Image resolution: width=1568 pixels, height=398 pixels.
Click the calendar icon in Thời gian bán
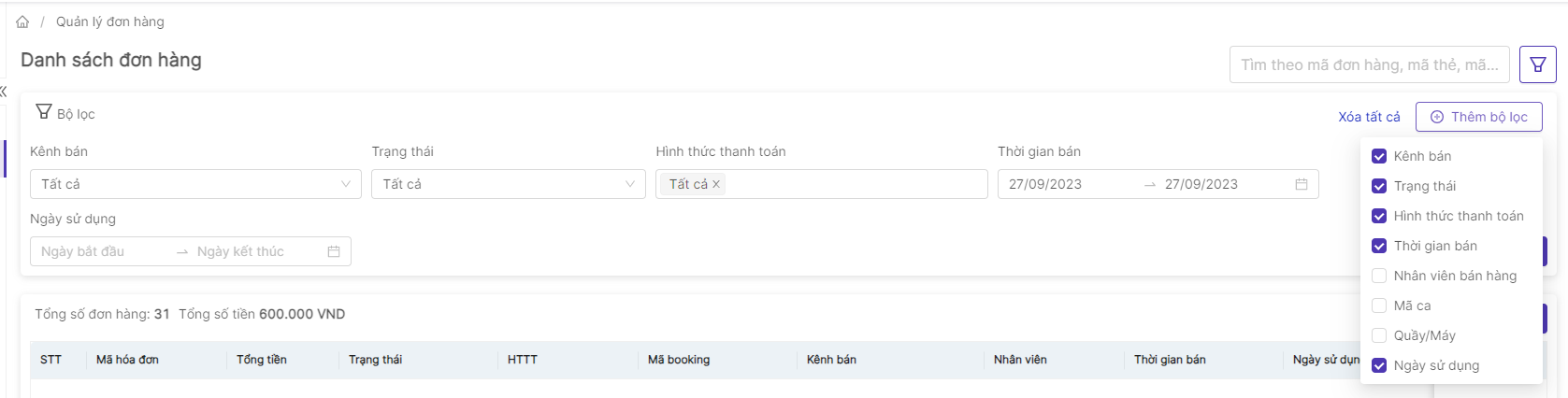pyautogui.click(x=1301, y=184)
